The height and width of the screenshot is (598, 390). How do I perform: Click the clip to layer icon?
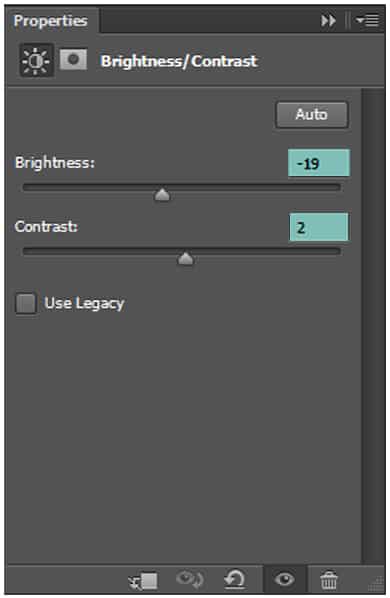coord(143,581)
